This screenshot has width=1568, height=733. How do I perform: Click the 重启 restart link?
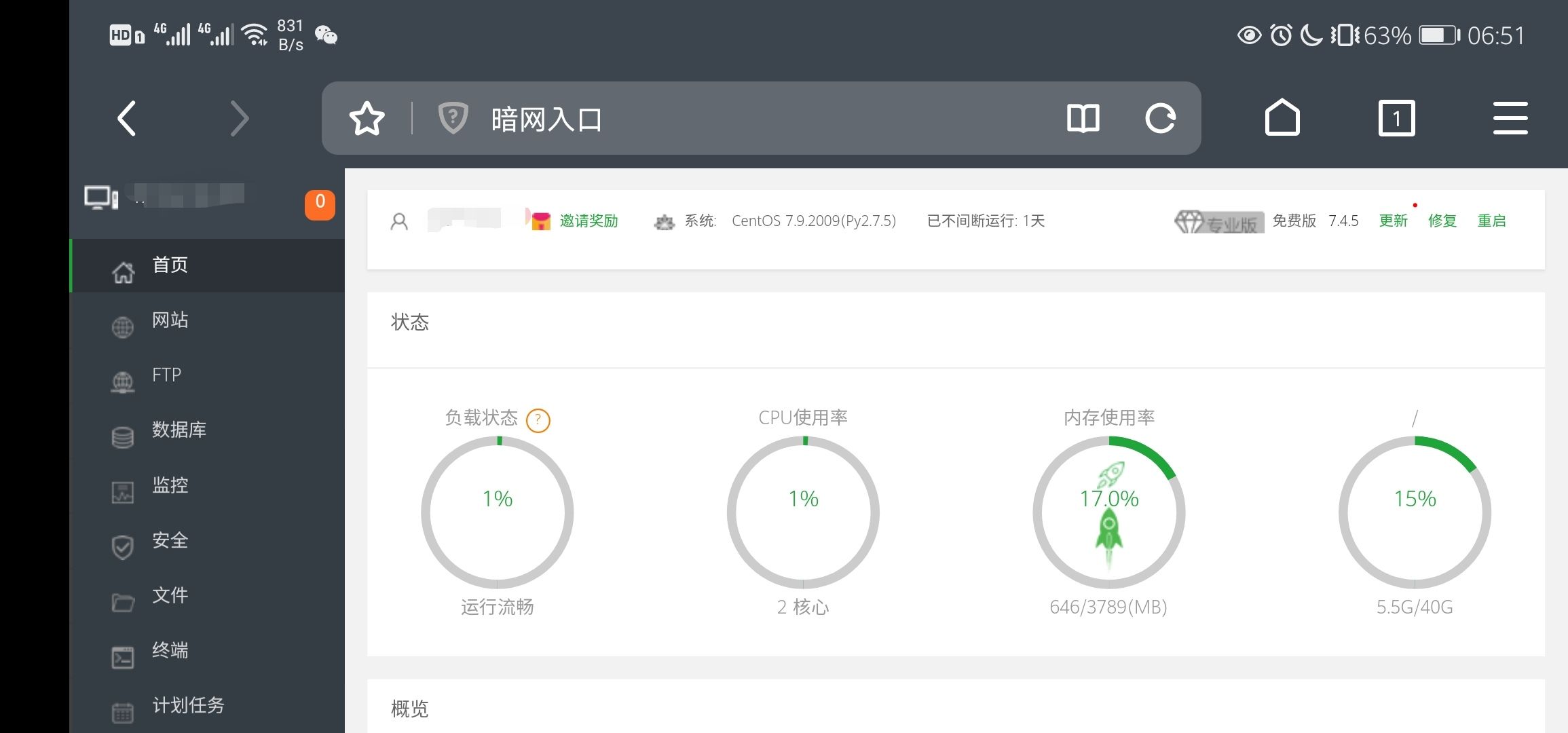(1491, 221)
